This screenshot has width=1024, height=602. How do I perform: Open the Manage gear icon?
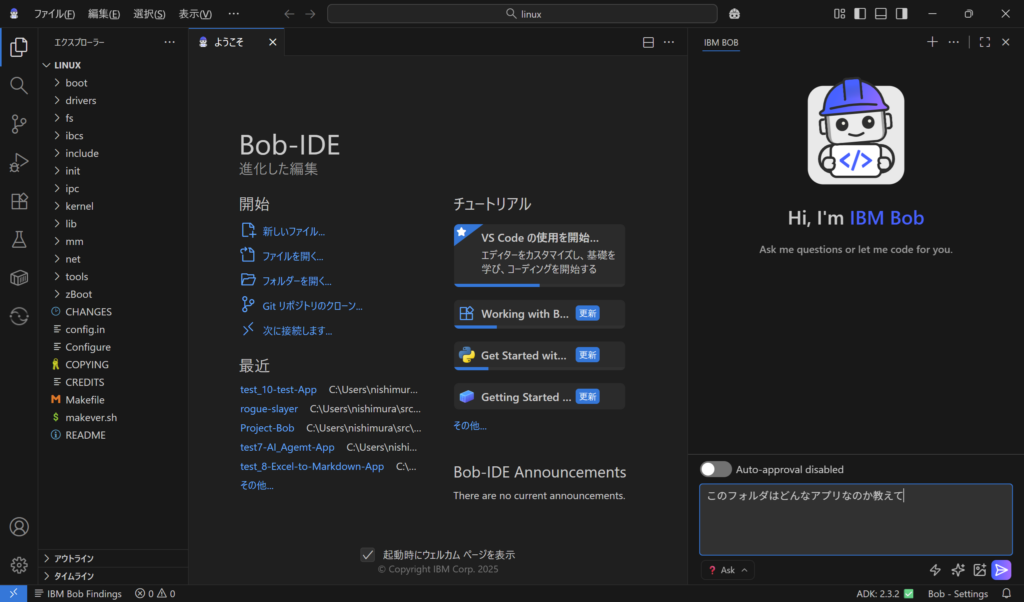point(18,565)
